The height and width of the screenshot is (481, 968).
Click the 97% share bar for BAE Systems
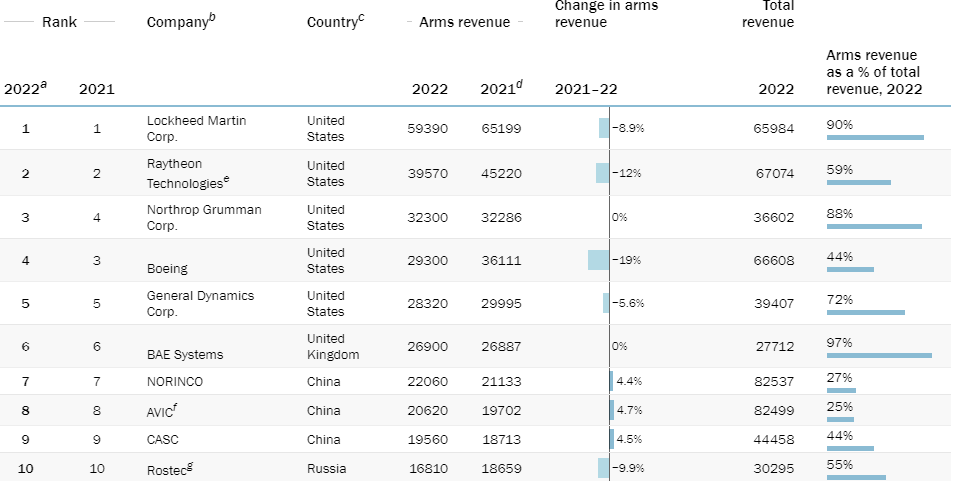[879, 355]
